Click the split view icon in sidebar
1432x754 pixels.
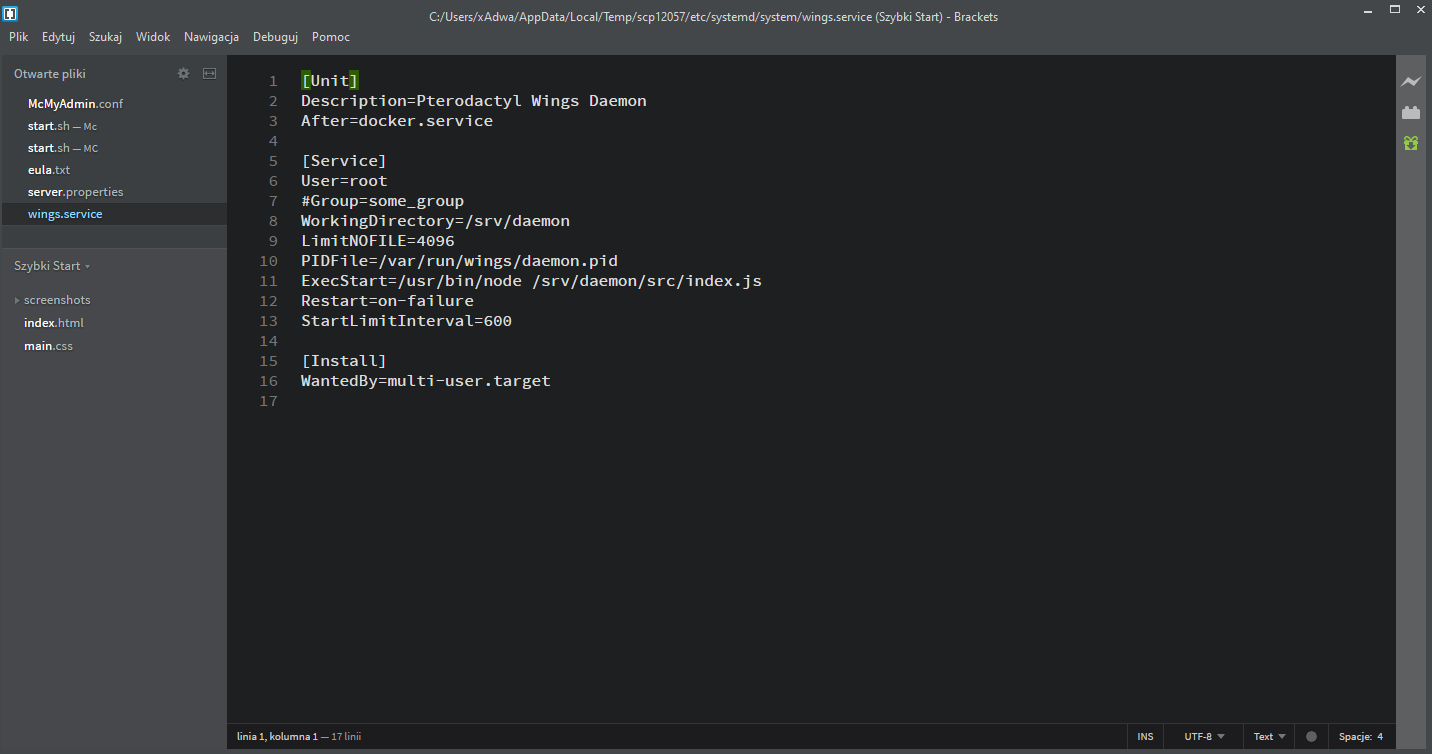[x=209, y=73]
